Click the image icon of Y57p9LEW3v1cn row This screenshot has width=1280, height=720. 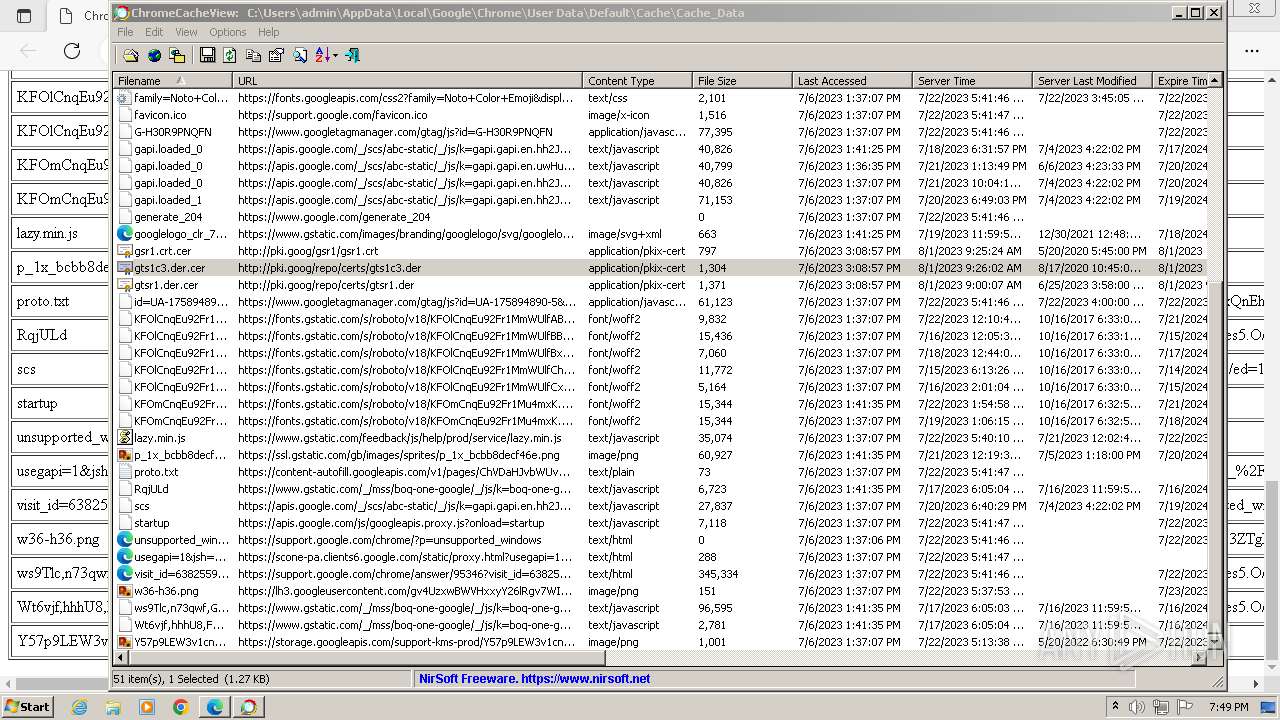pyautogui.click(x=125, y=642)
